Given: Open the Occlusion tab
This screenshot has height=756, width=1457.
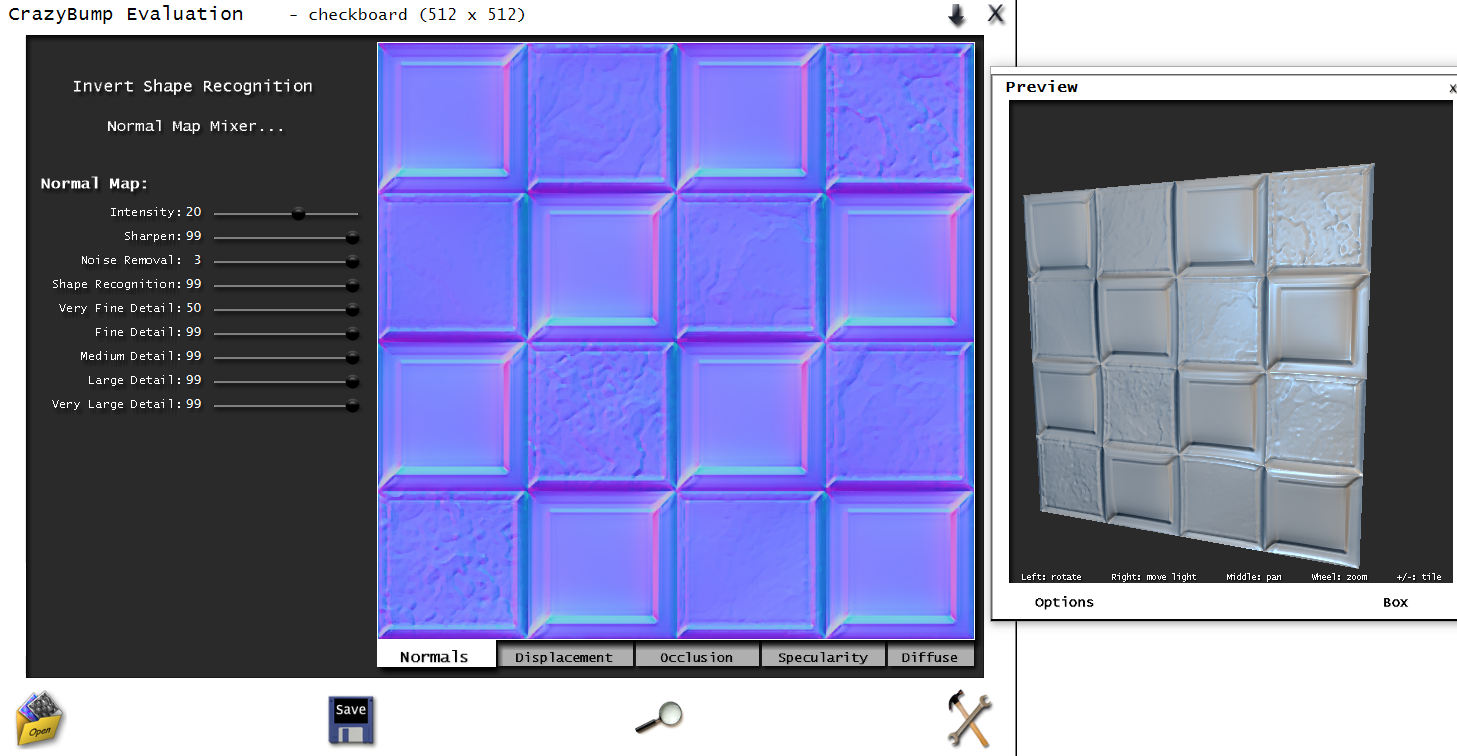Looking at the screenshot, I should [696, 657].
